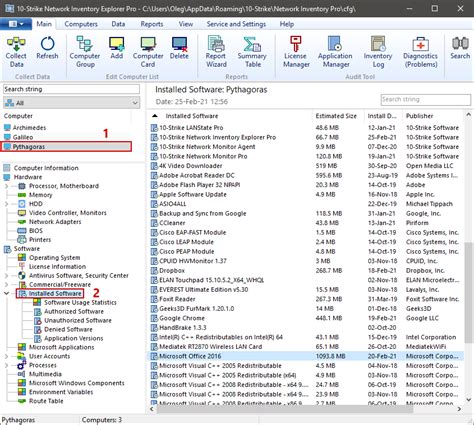Click the Delete computer icon
474x425 pixels.
point(179,48)
